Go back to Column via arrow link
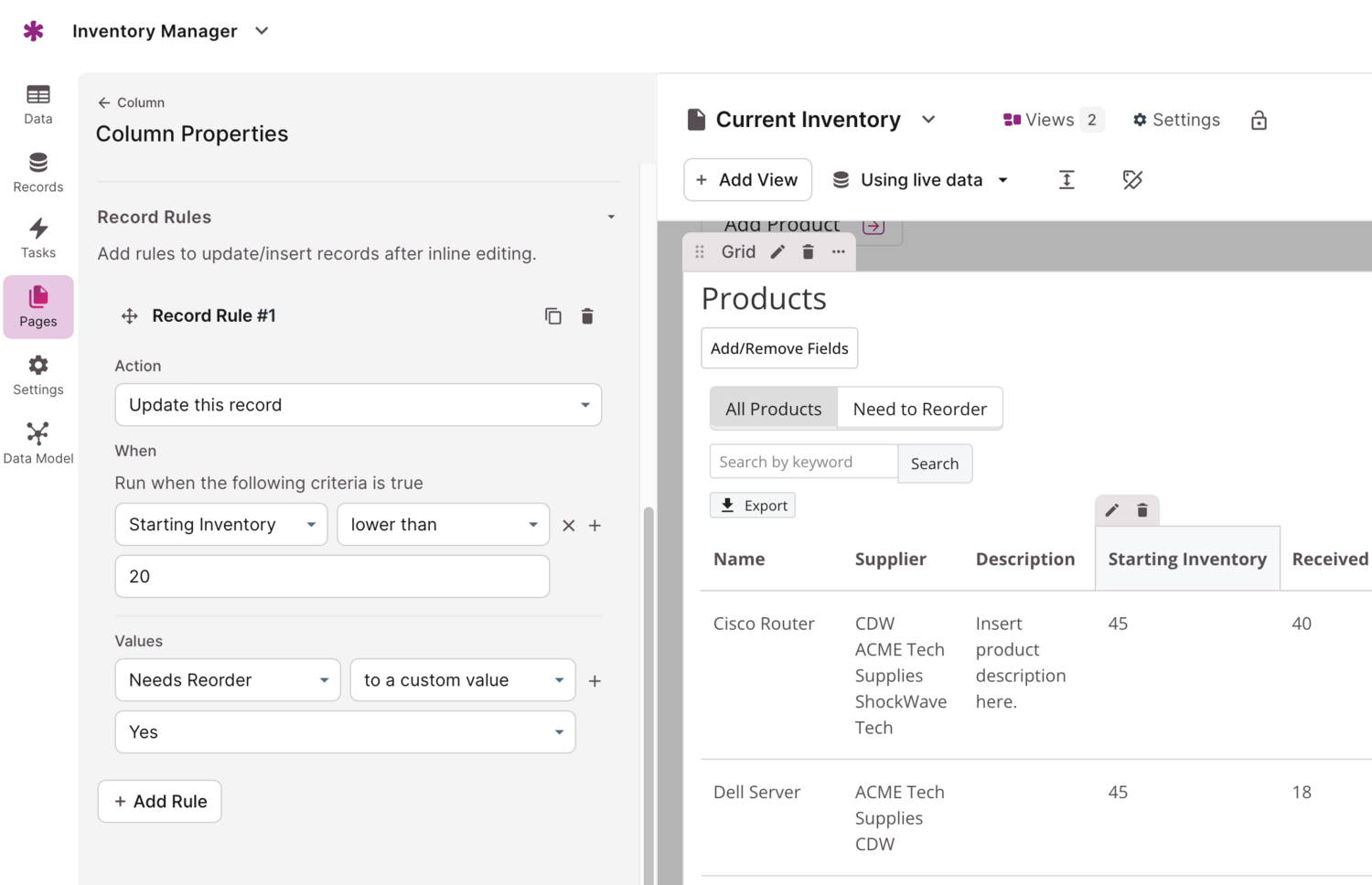 click(131, 102)
